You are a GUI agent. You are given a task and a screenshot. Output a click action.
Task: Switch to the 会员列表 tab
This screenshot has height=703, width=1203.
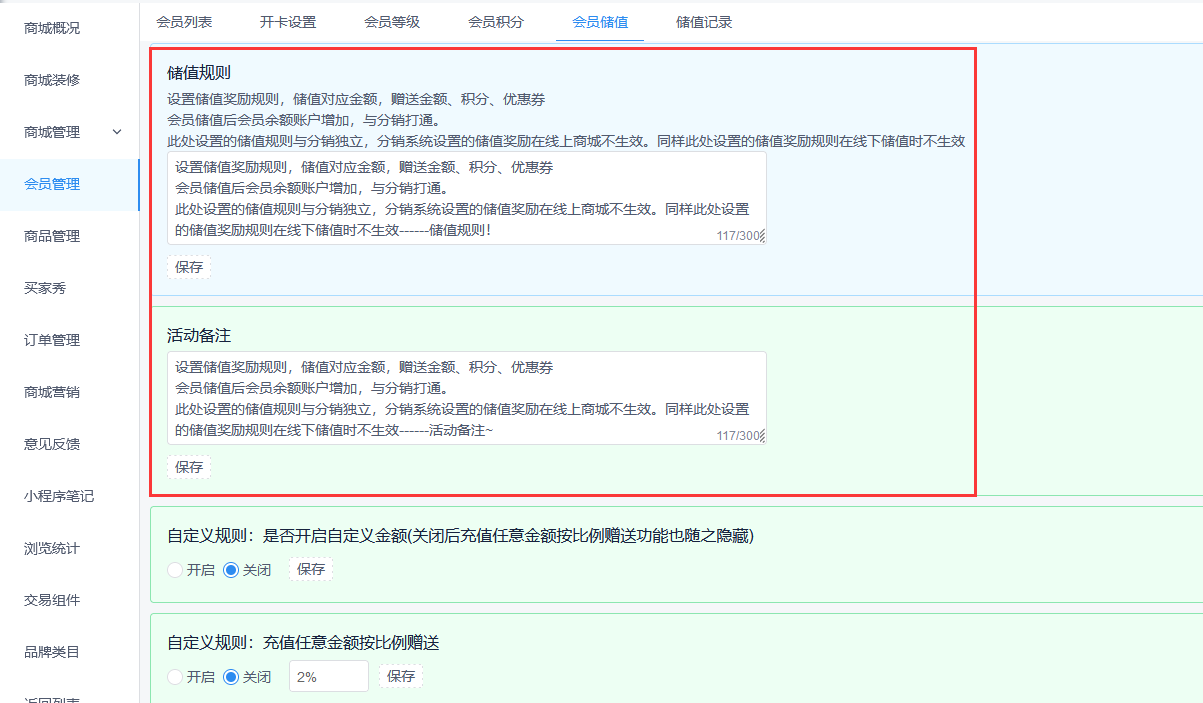(x=184, y=22)
